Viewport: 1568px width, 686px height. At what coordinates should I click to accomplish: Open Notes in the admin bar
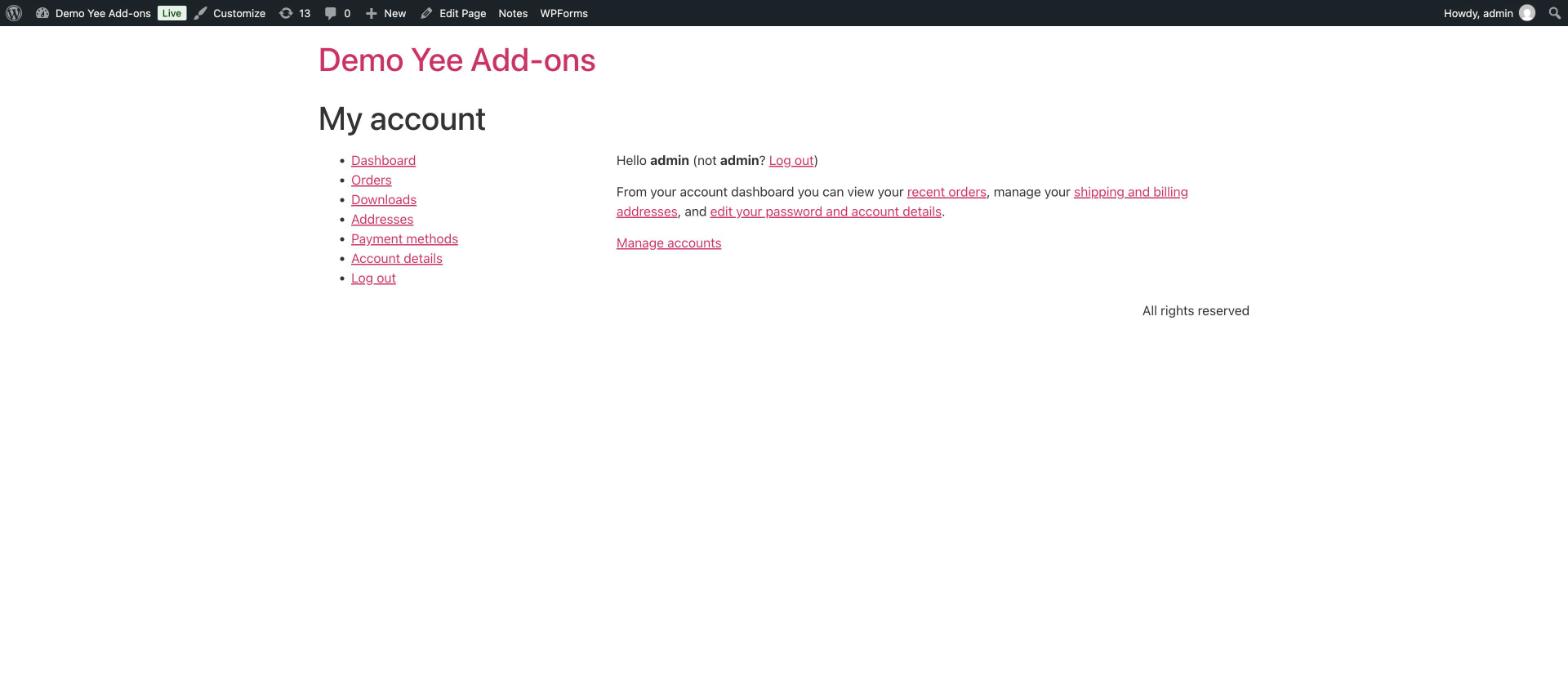(513, 13)
